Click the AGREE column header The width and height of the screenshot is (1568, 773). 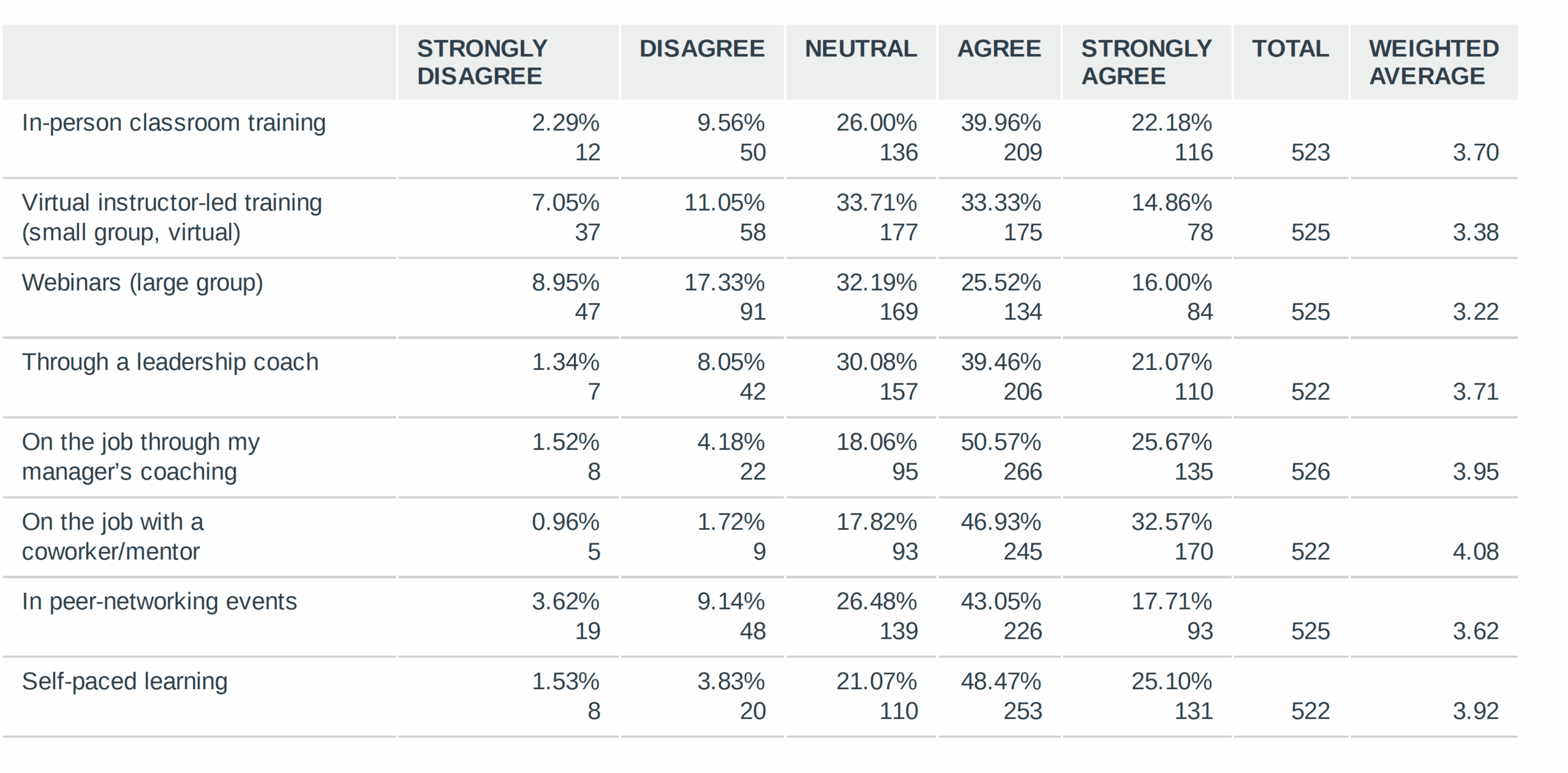[999, 48]
